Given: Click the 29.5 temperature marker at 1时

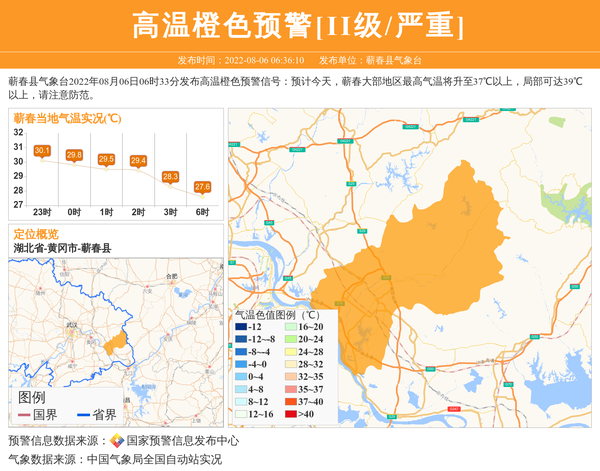Looking at the screenshot, I should click(x=106, y=159).
